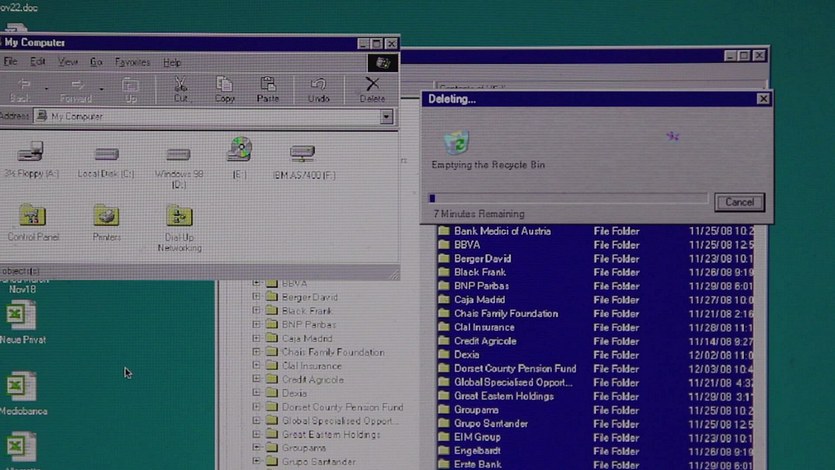Expand the Credit Agricole tree node
Image resolution: width=835 pixels, height=470 pixels.
click(256, 380)
